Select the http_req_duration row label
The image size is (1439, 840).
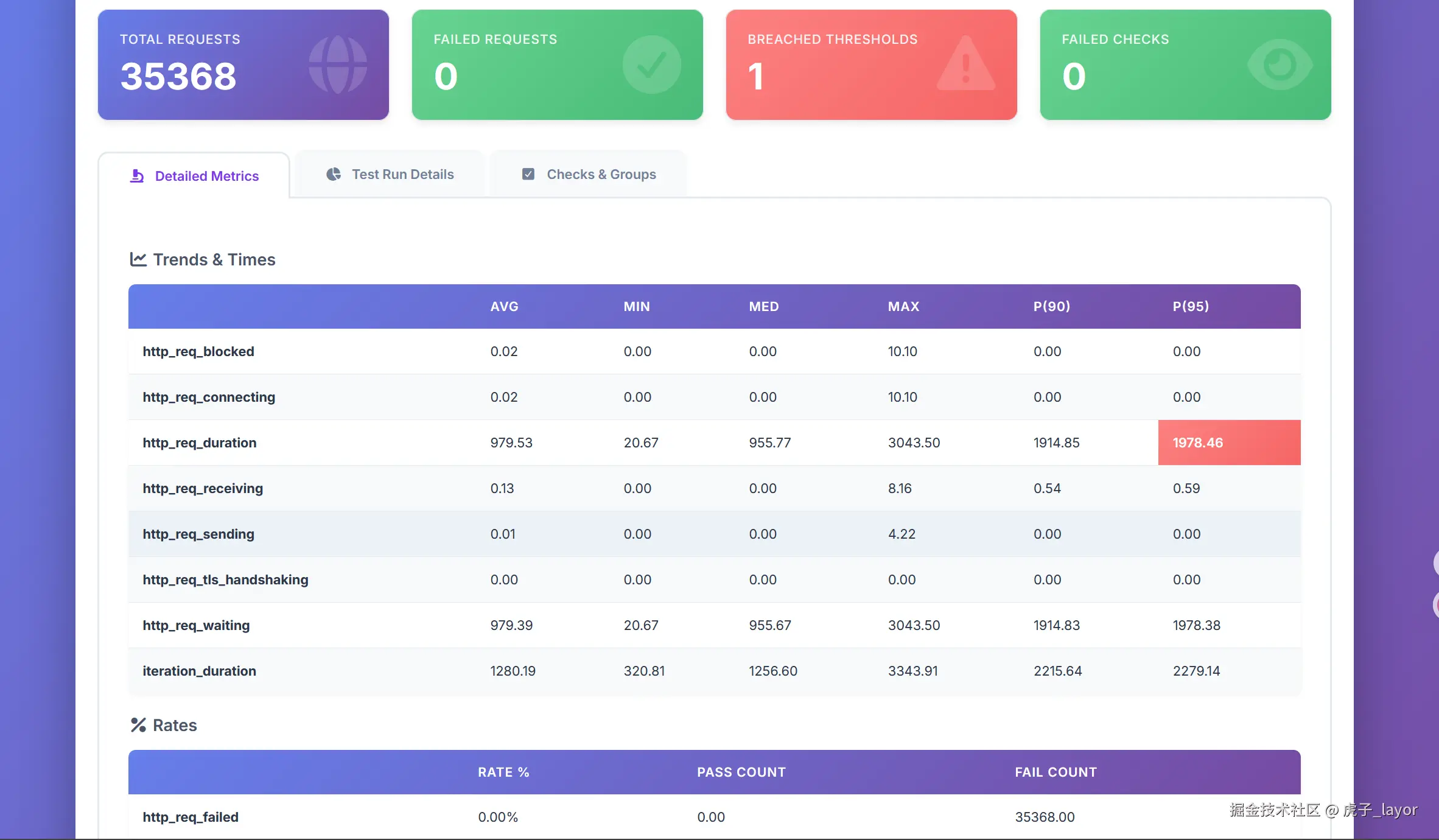[x=199, y=443]
